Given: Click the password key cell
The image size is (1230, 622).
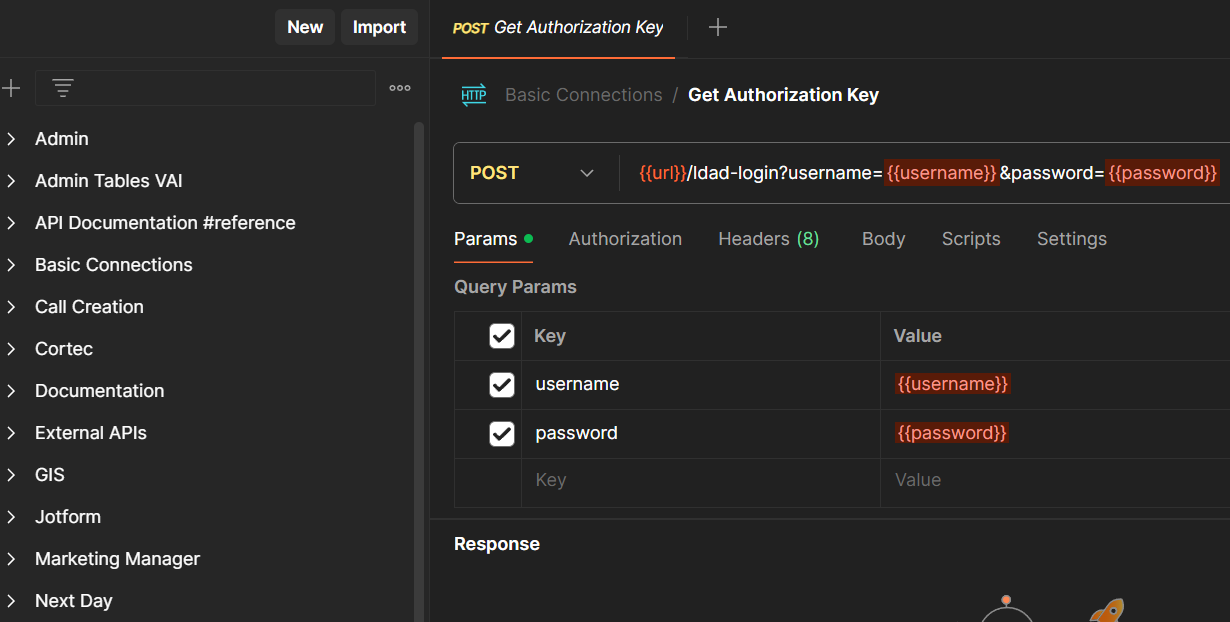Looking at the screenshot, I should click(700, 434).
